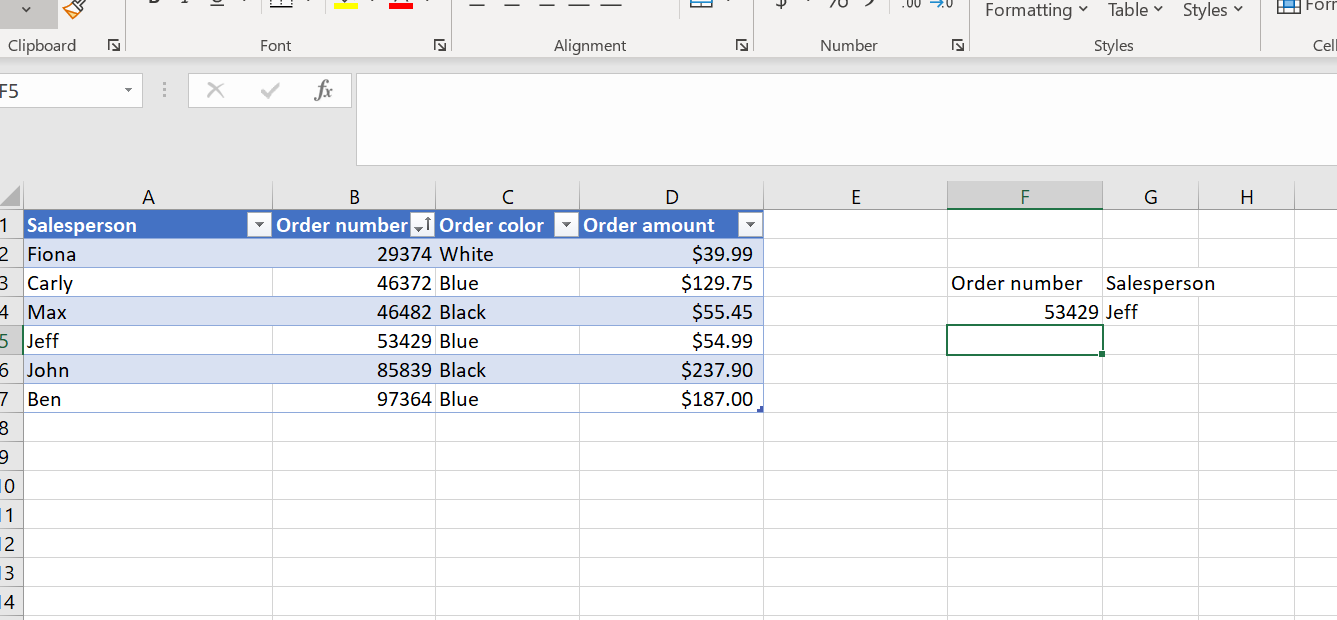Select Black cell in Max's row
This screenshot has width=1337, height=620.
[508, 312]
